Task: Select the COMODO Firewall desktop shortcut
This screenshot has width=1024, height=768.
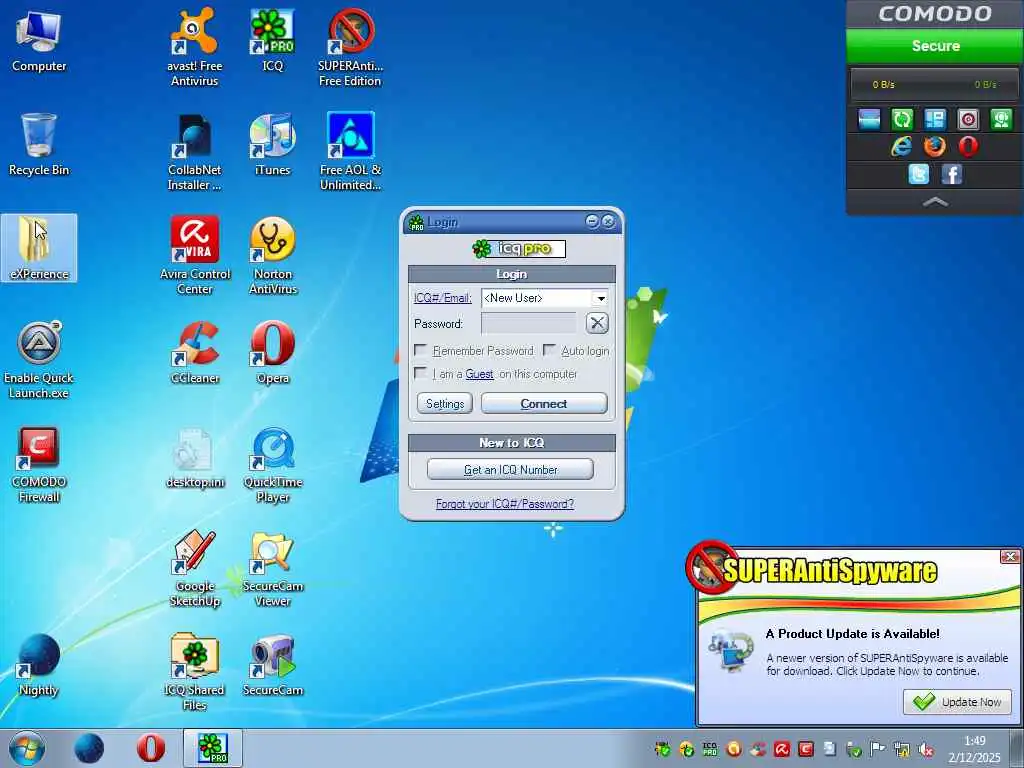Action: pyautogui.click(x=39, y=464)
